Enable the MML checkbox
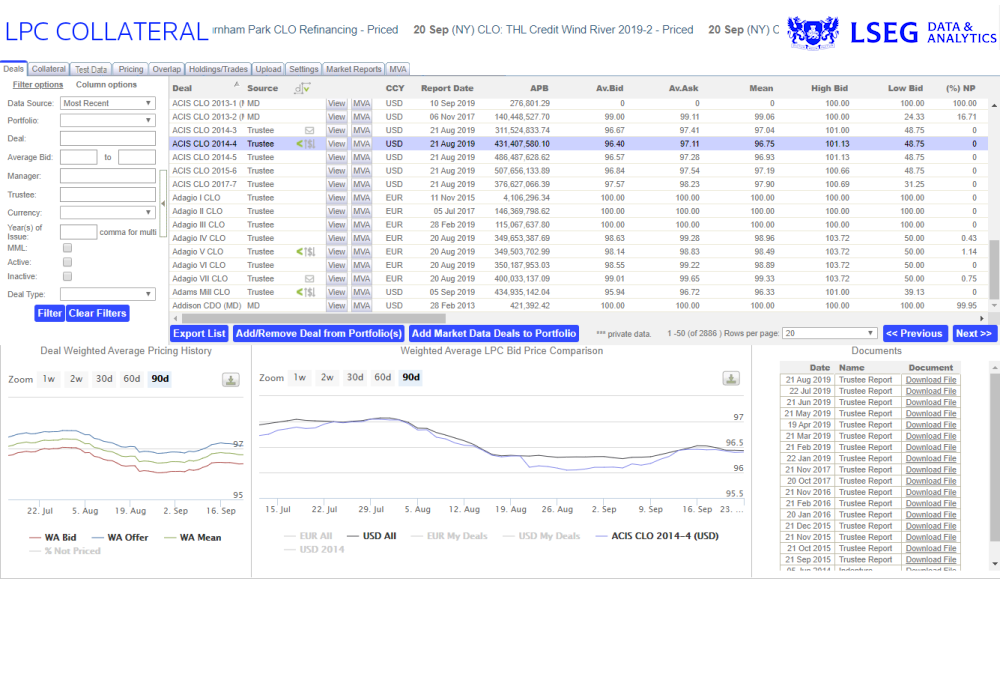Screen dimensions: 1000x676 click(67, 247)
